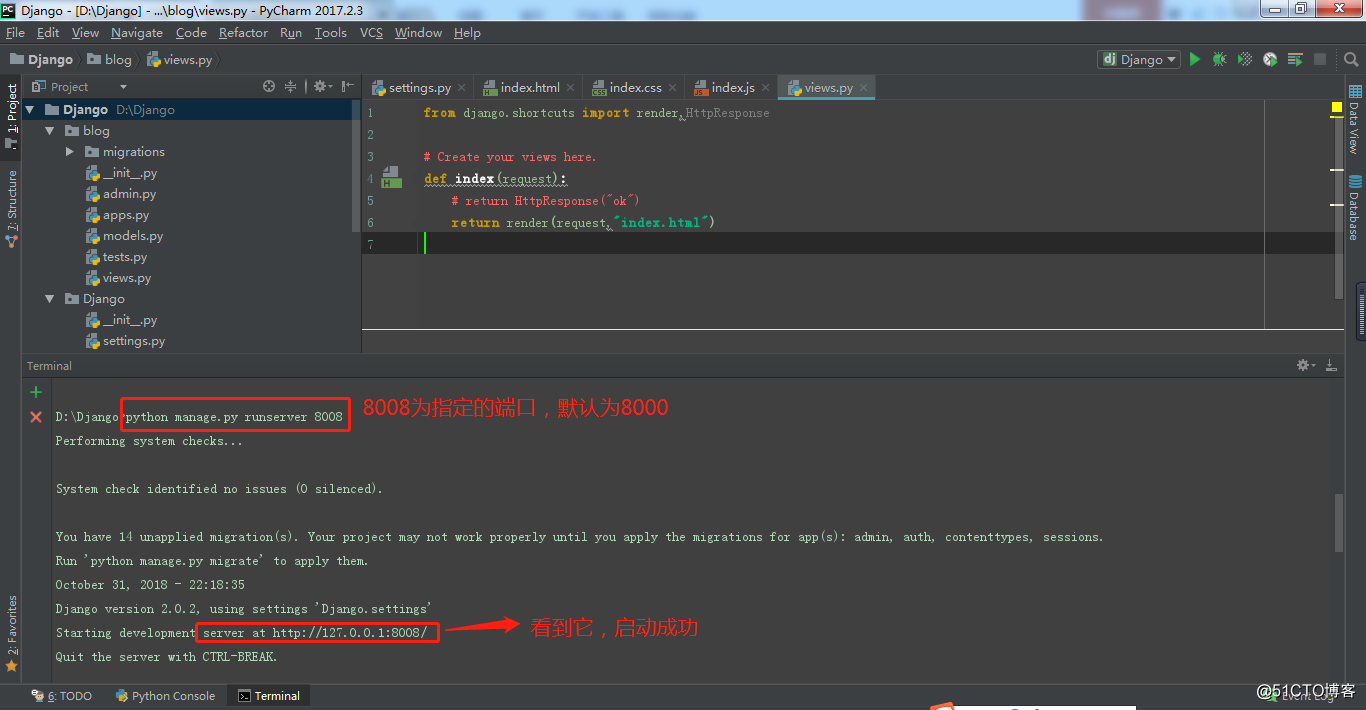Open the Data View side panel
The height and width of the screenshot is (710, 1366).
pyautogui.click(x=1355, y=120)
